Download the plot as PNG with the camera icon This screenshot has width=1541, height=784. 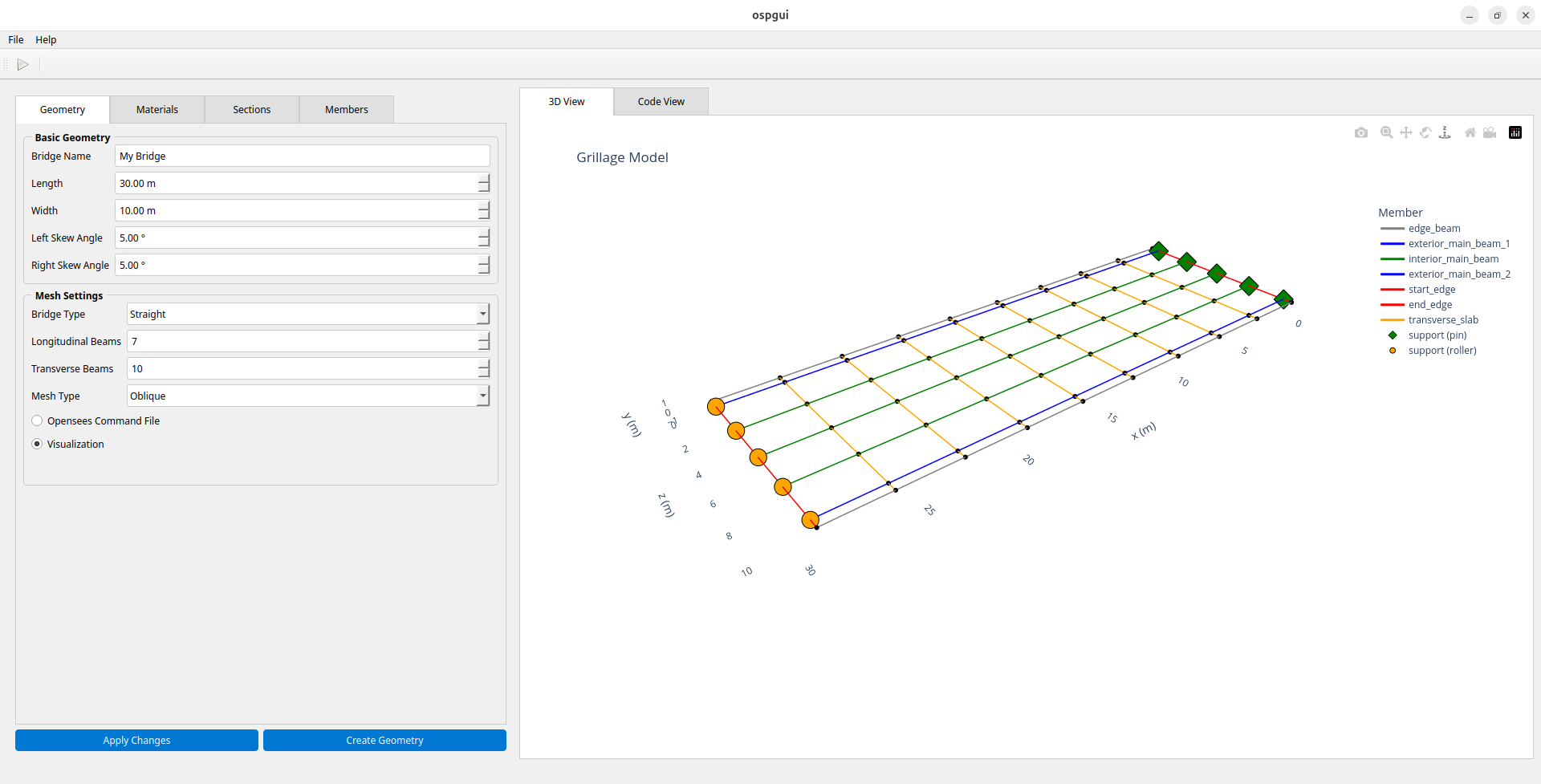click(x=1360, y=133)
